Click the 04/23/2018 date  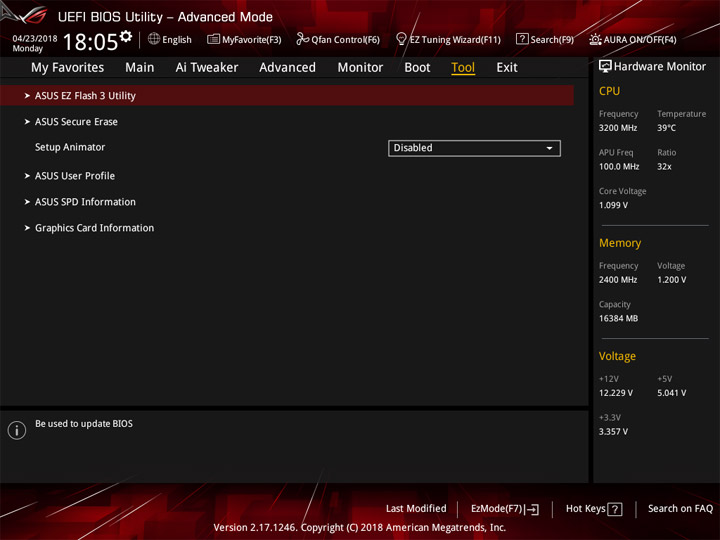coord(35,39)
